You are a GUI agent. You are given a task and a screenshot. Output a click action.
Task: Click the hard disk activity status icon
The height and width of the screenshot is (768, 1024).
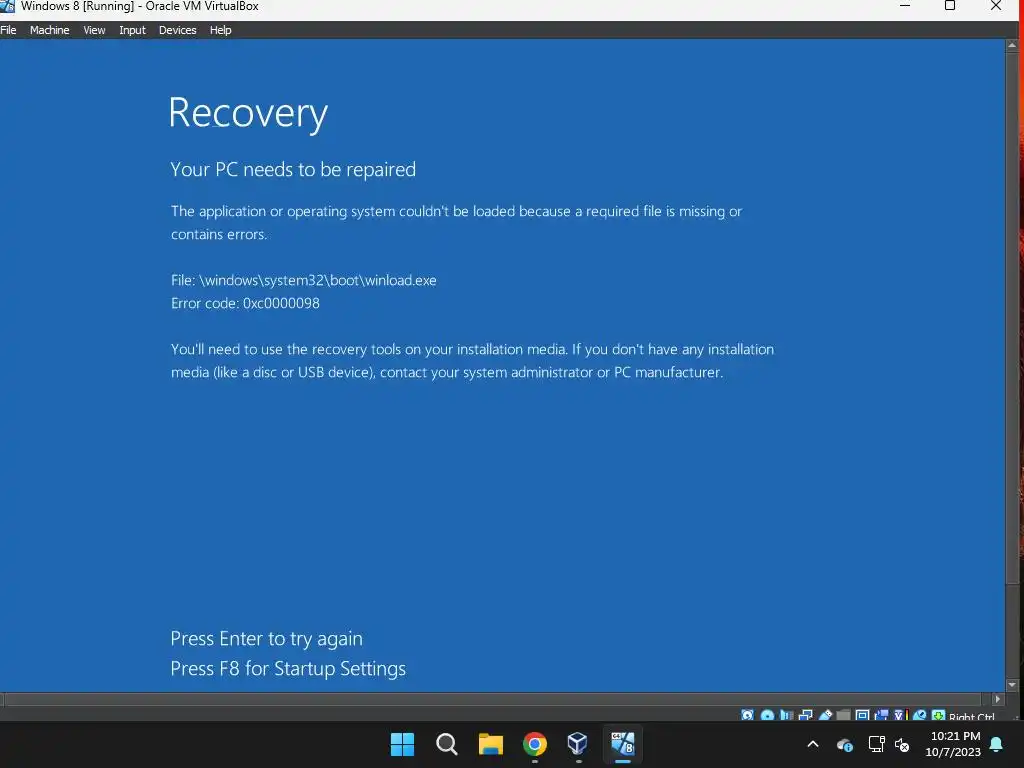point(747,715)
